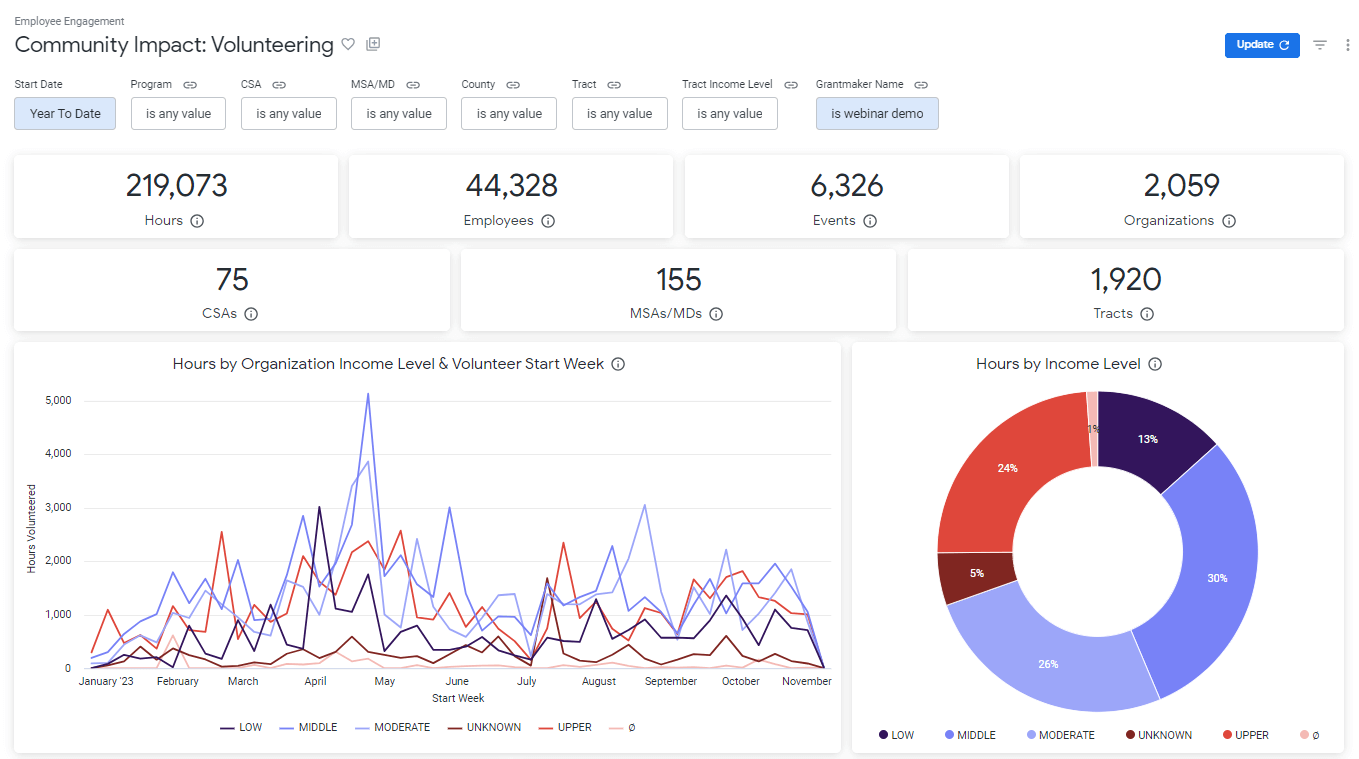Image resolution: width=1359 pixels, height=759 pixels.
Task: Toggle MODERATE slice in donut chart legend
Action: coord(1060,735)
